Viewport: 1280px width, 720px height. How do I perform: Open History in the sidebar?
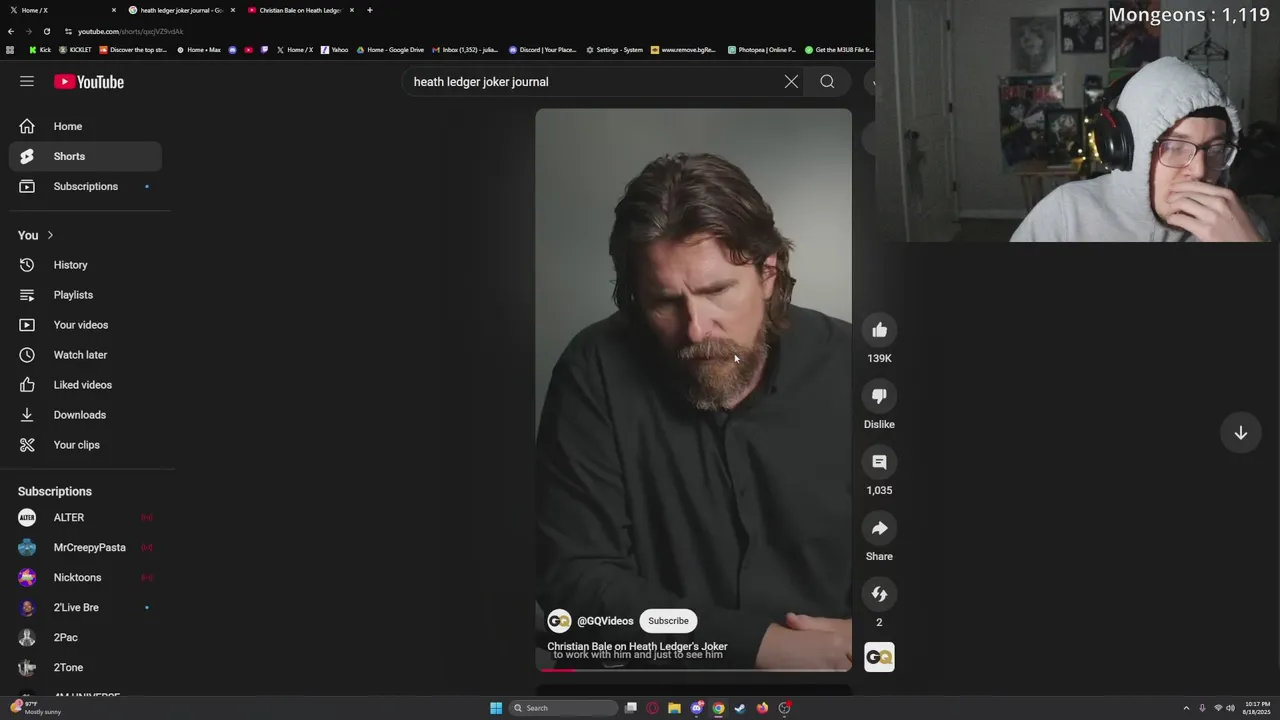pos(86,265)
